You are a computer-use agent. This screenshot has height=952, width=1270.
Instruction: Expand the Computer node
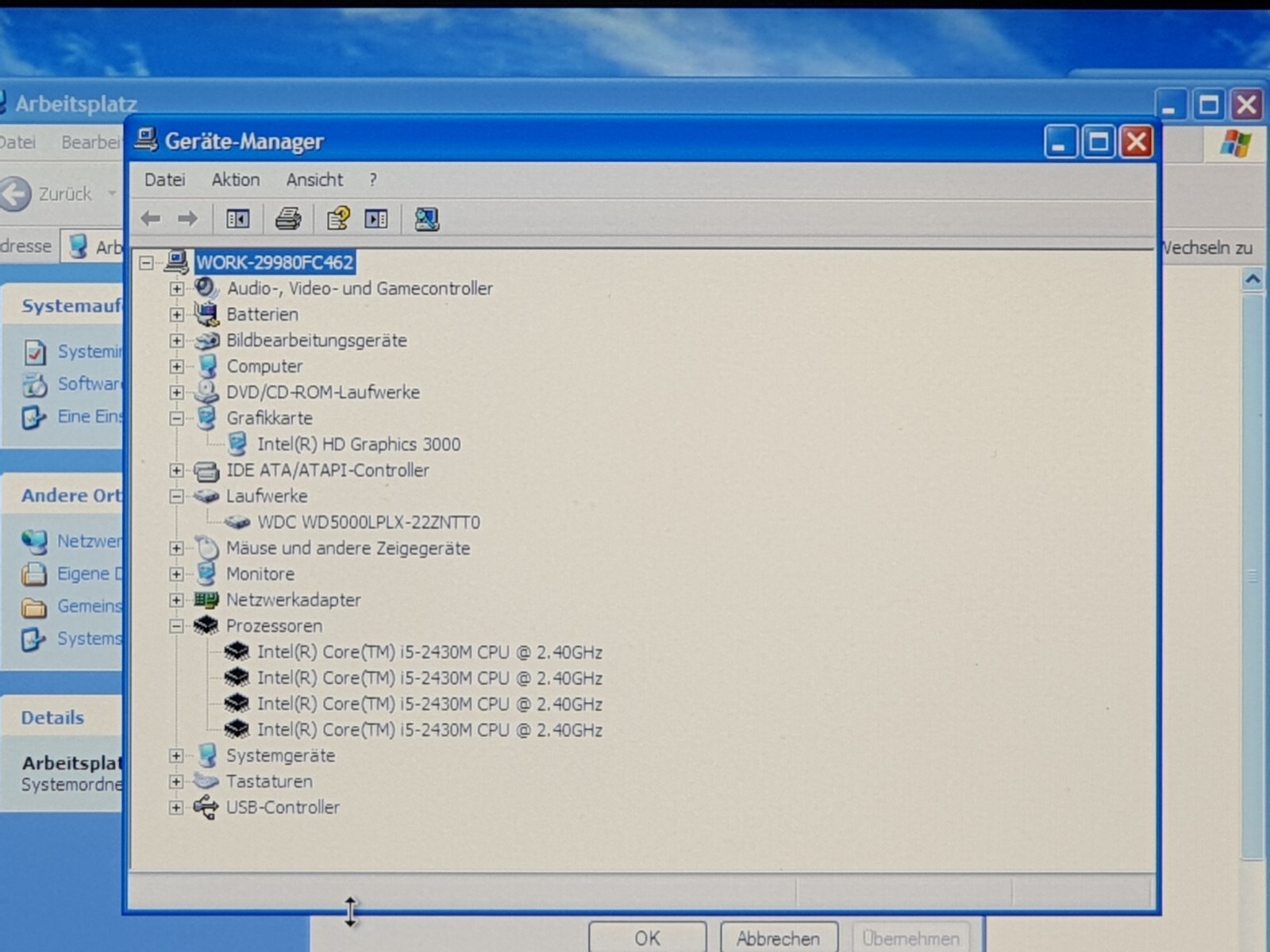176,367
